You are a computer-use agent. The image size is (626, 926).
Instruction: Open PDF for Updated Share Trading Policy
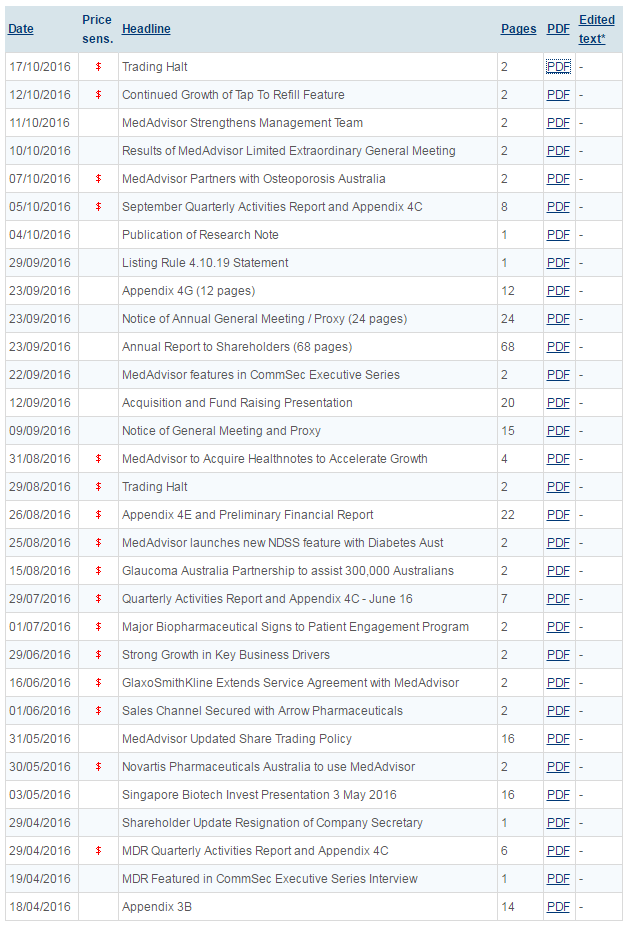(558, 739)
